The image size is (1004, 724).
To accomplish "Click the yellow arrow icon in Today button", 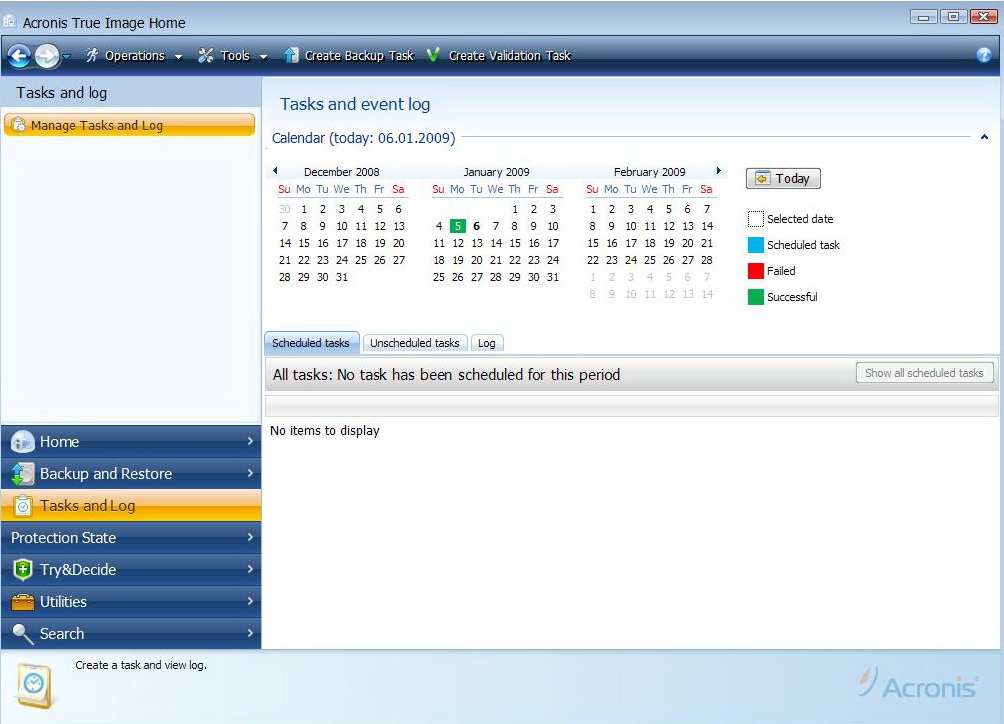I will coord(762,179).
